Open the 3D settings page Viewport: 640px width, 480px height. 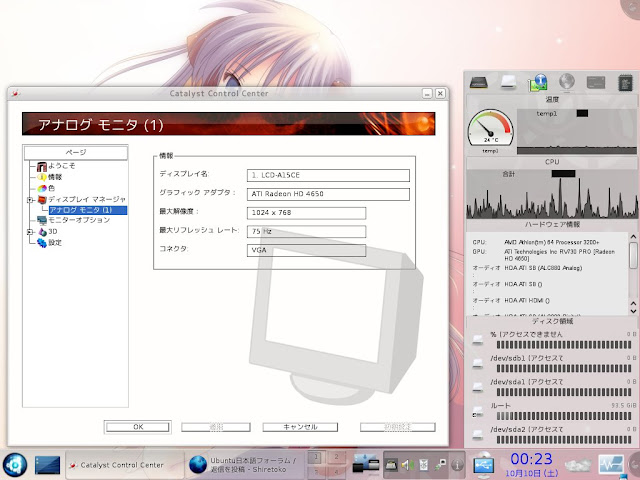[53, 231]
